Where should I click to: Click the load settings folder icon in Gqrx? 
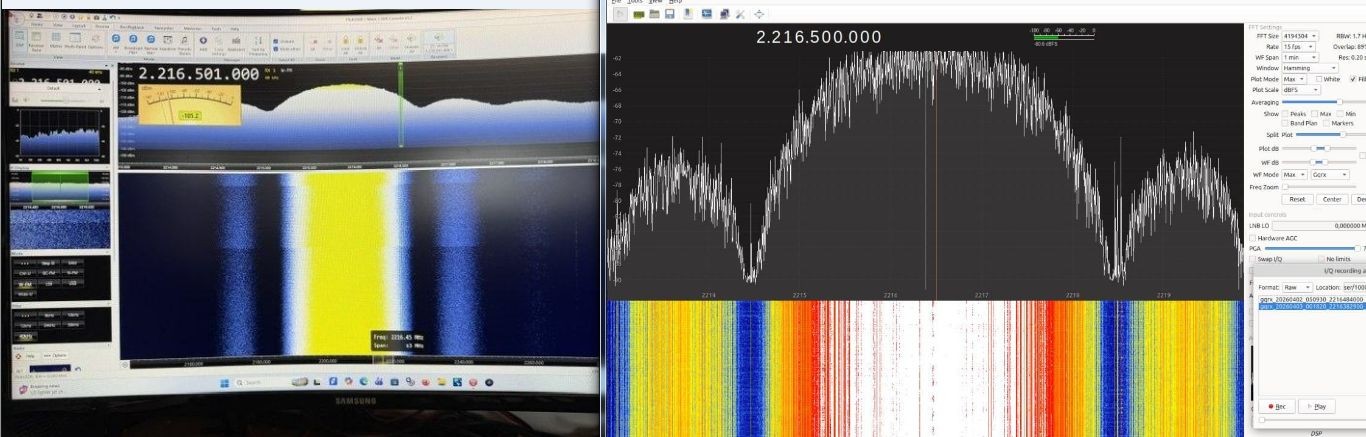point(654,14)
